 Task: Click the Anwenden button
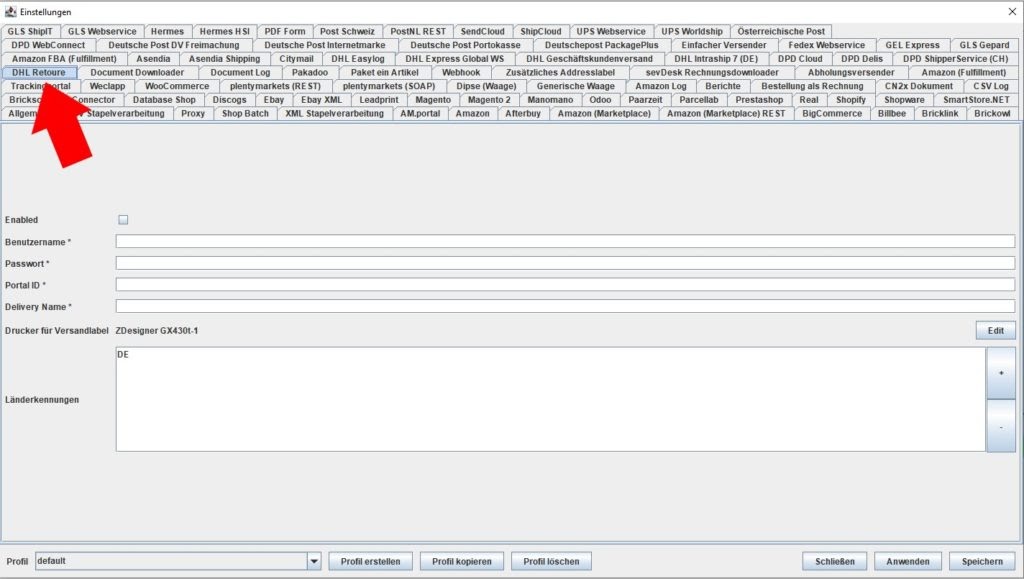click(x=908, y=561)
